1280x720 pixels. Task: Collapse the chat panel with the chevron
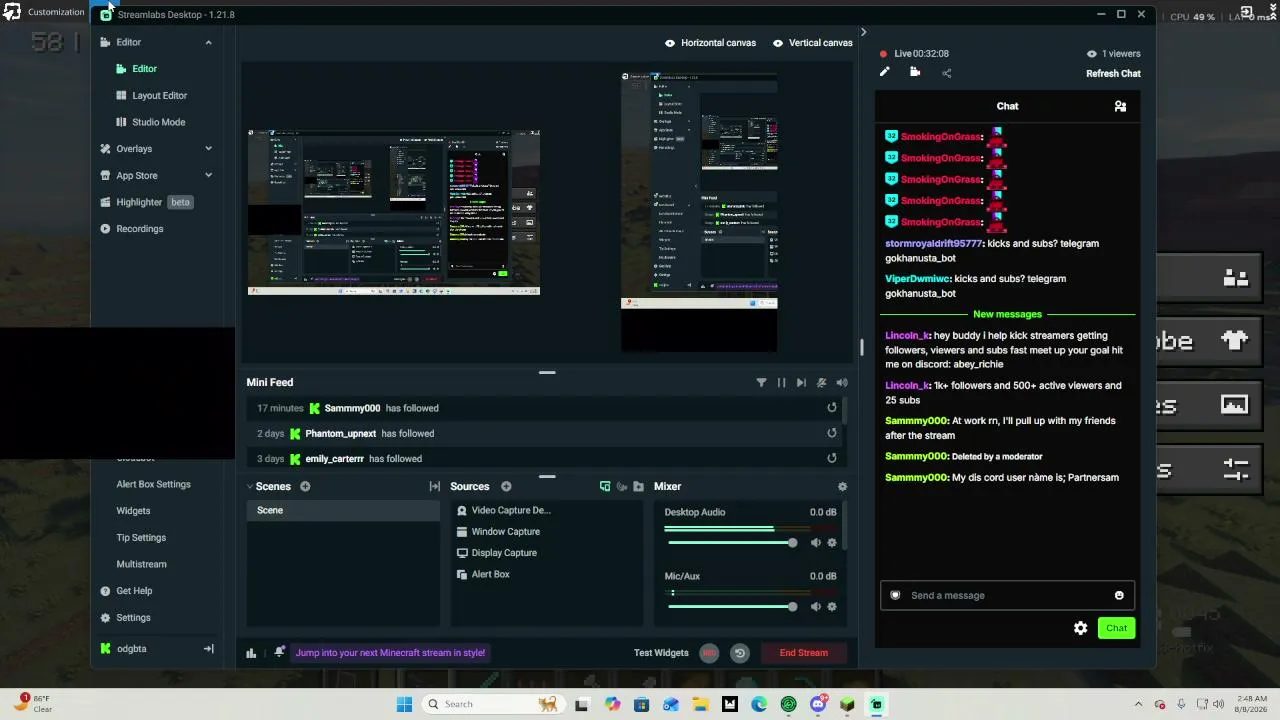pyautogui.click(x=863, y=32)
